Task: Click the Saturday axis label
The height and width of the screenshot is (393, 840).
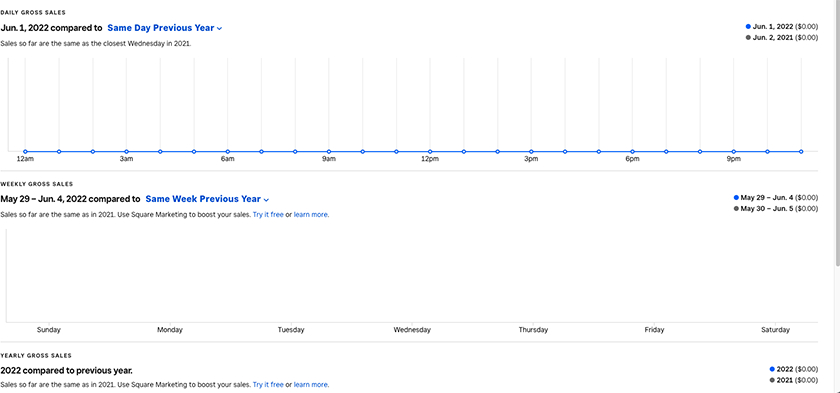Action: click(x=776, y=330)
